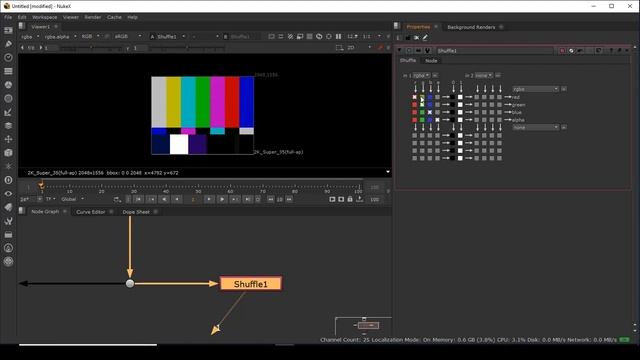This screenshot has height=360, width=640.
Task: Open the rgba output layer dropdown
Action: tap(536, 89)
